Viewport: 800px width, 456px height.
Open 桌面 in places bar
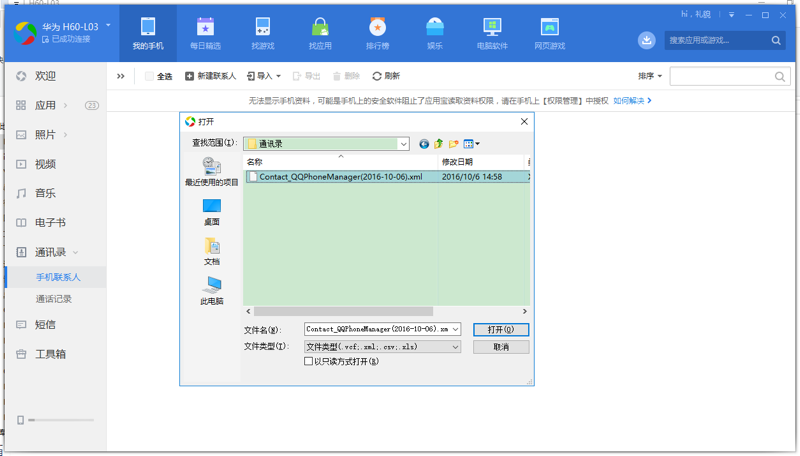click(x=211, y=212)
